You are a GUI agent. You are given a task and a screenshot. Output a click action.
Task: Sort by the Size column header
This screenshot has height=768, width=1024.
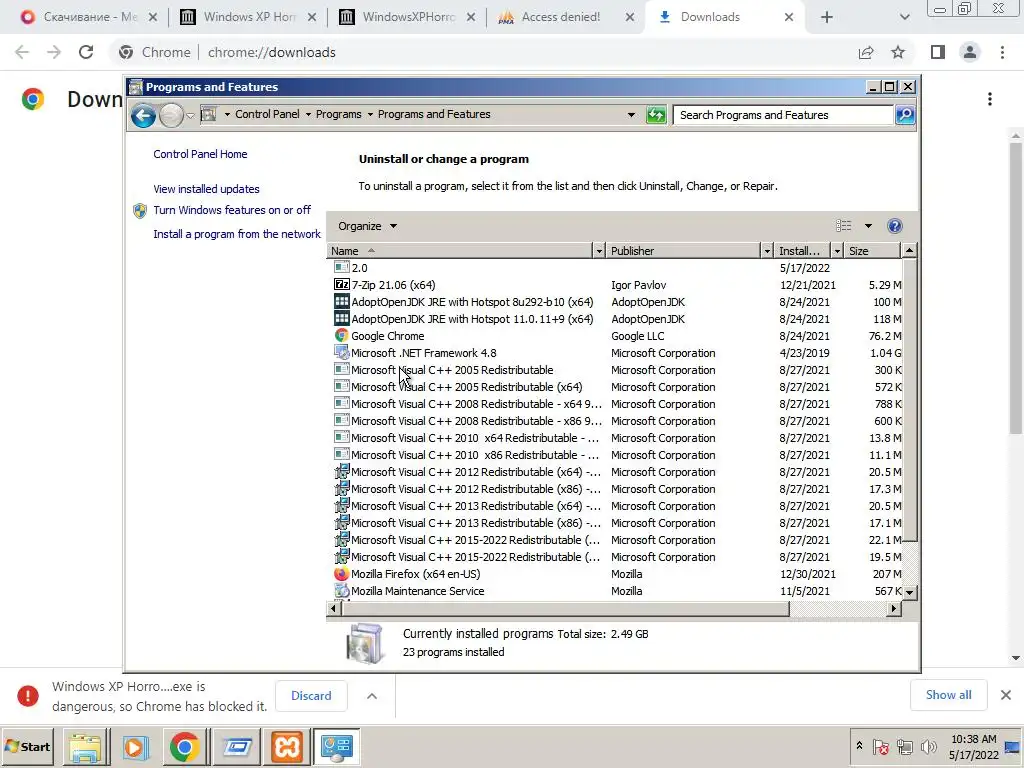coord(872,251)
